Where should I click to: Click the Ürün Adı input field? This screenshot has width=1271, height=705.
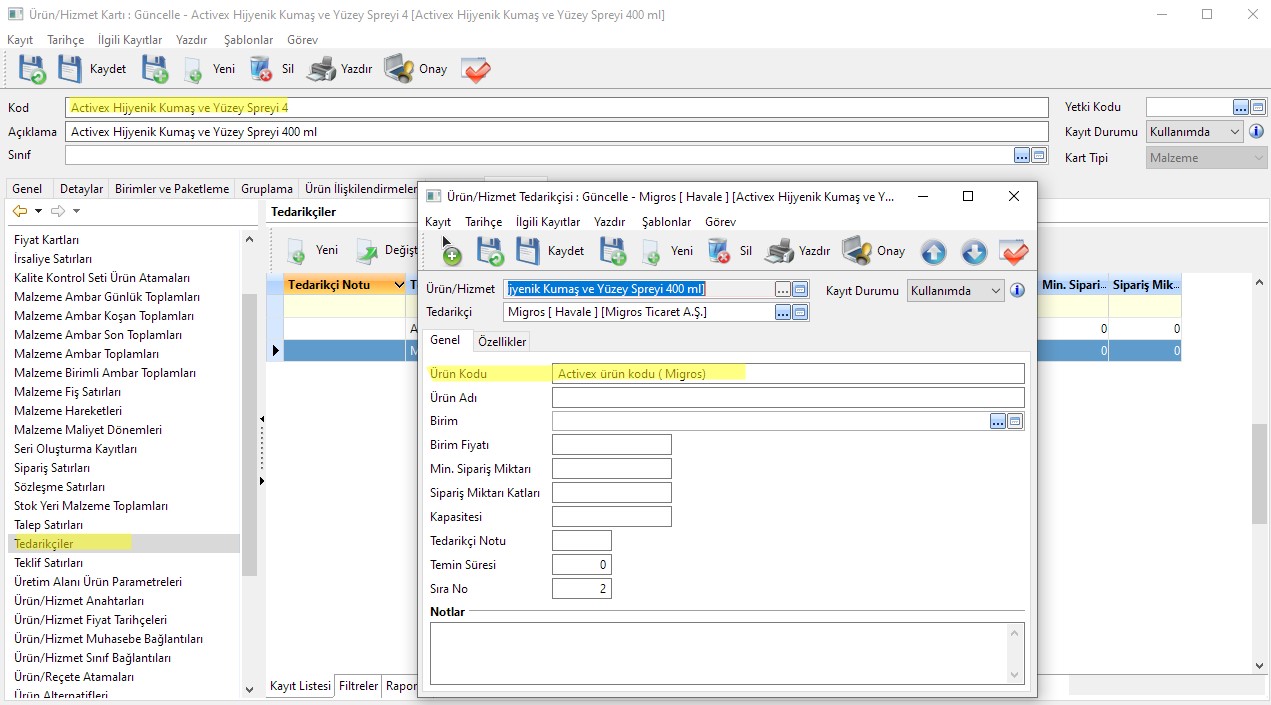788,398
